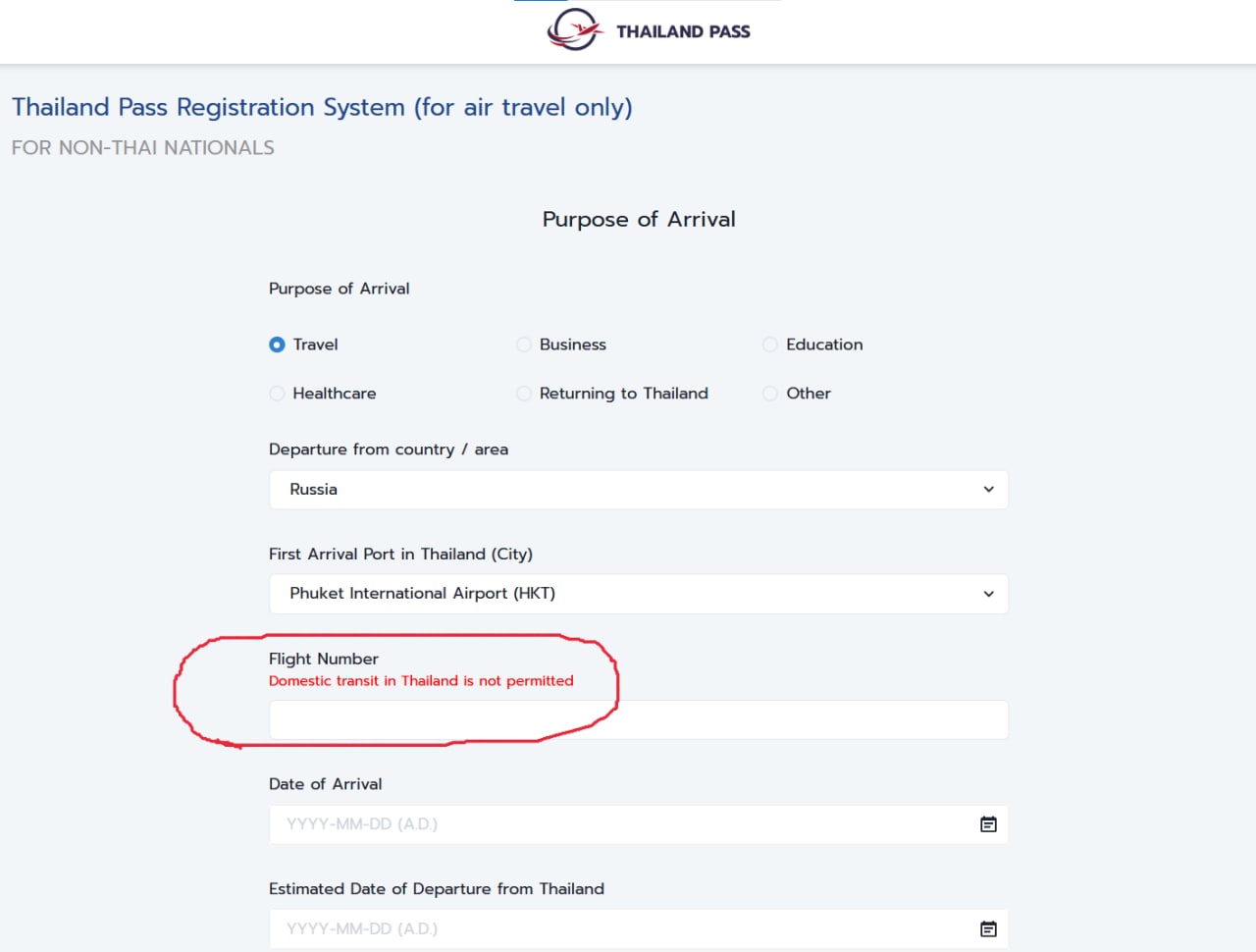Image resolution: width=1256 pixels, height=952 pixels.
Task: Choose the Returning to Thailand option
Action: tap(524, 394)
